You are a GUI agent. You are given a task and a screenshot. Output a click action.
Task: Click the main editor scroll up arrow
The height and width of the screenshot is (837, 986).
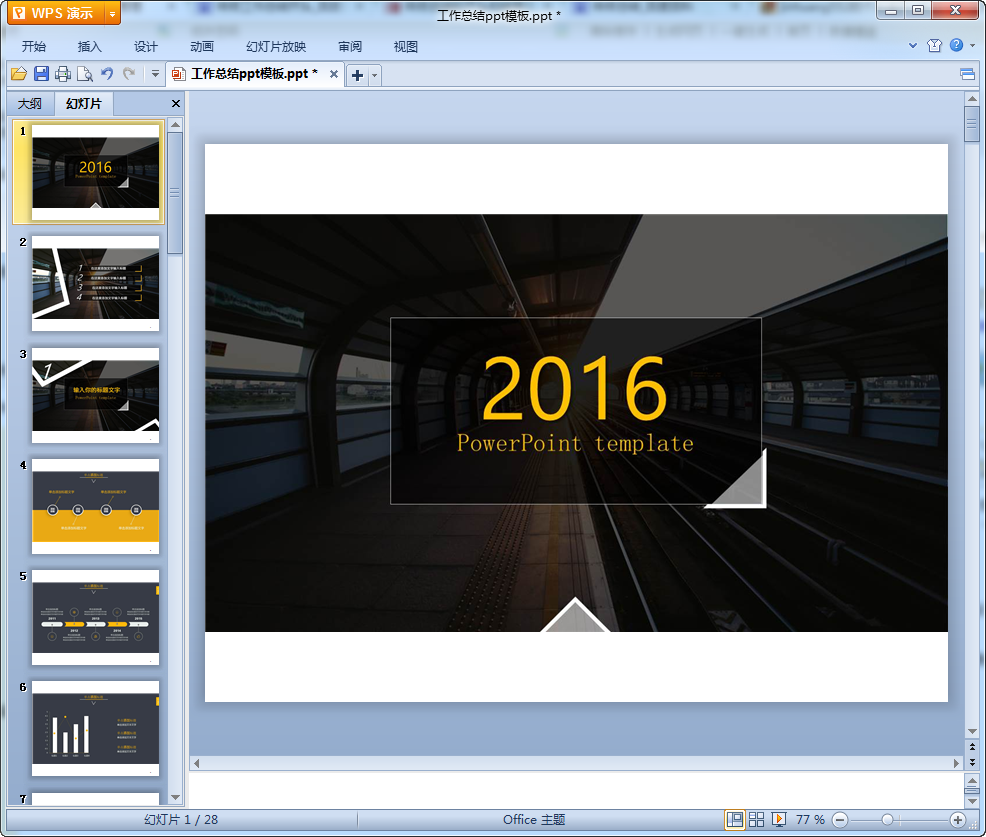pyautogui.click(x=972, y=99)
